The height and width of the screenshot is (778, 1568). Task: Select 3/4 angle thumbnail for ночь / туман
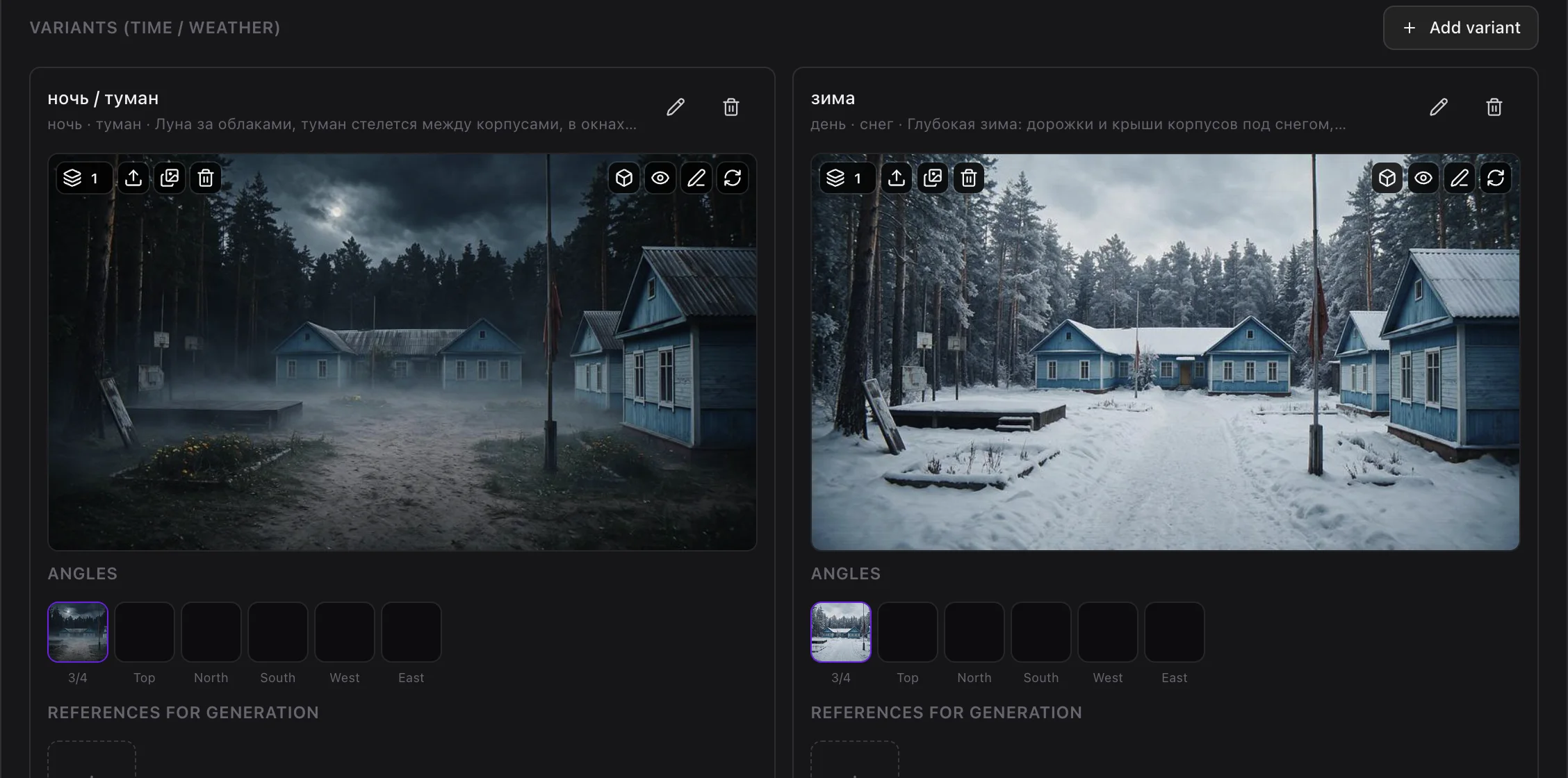pos(78,632)
